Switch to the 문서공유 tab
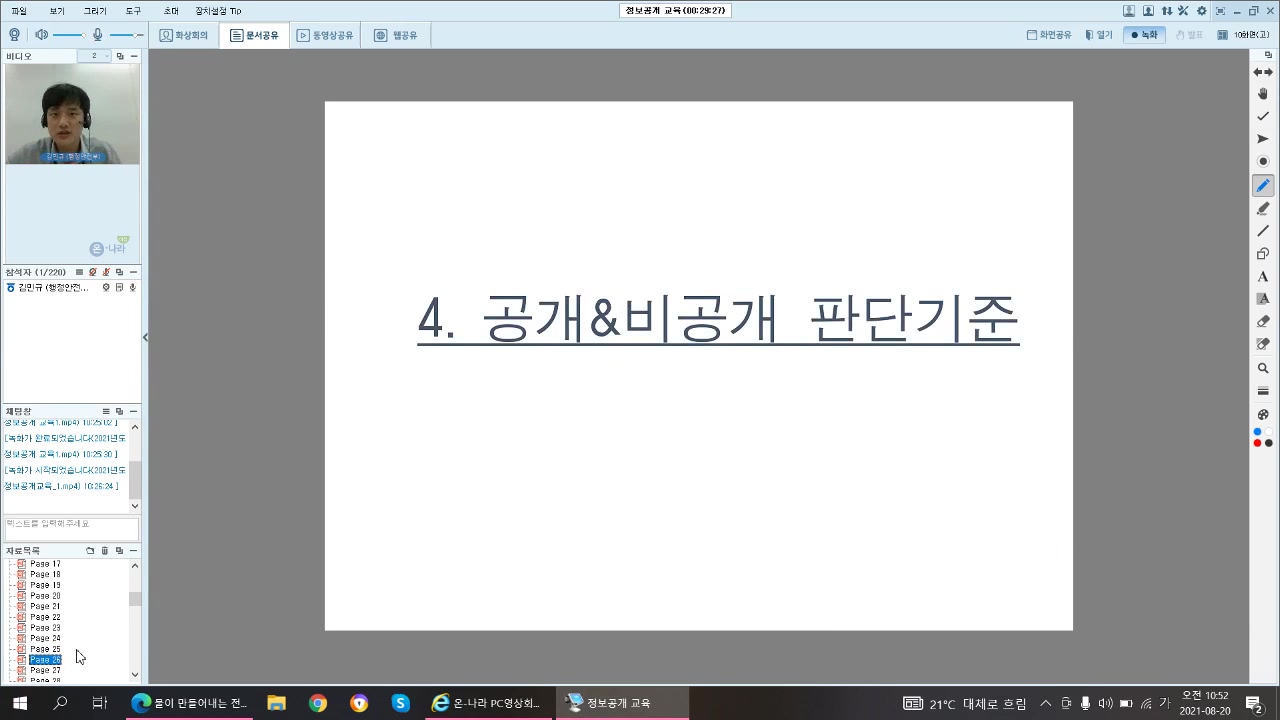The image size is (1280, 720). (x=254, y=35)
